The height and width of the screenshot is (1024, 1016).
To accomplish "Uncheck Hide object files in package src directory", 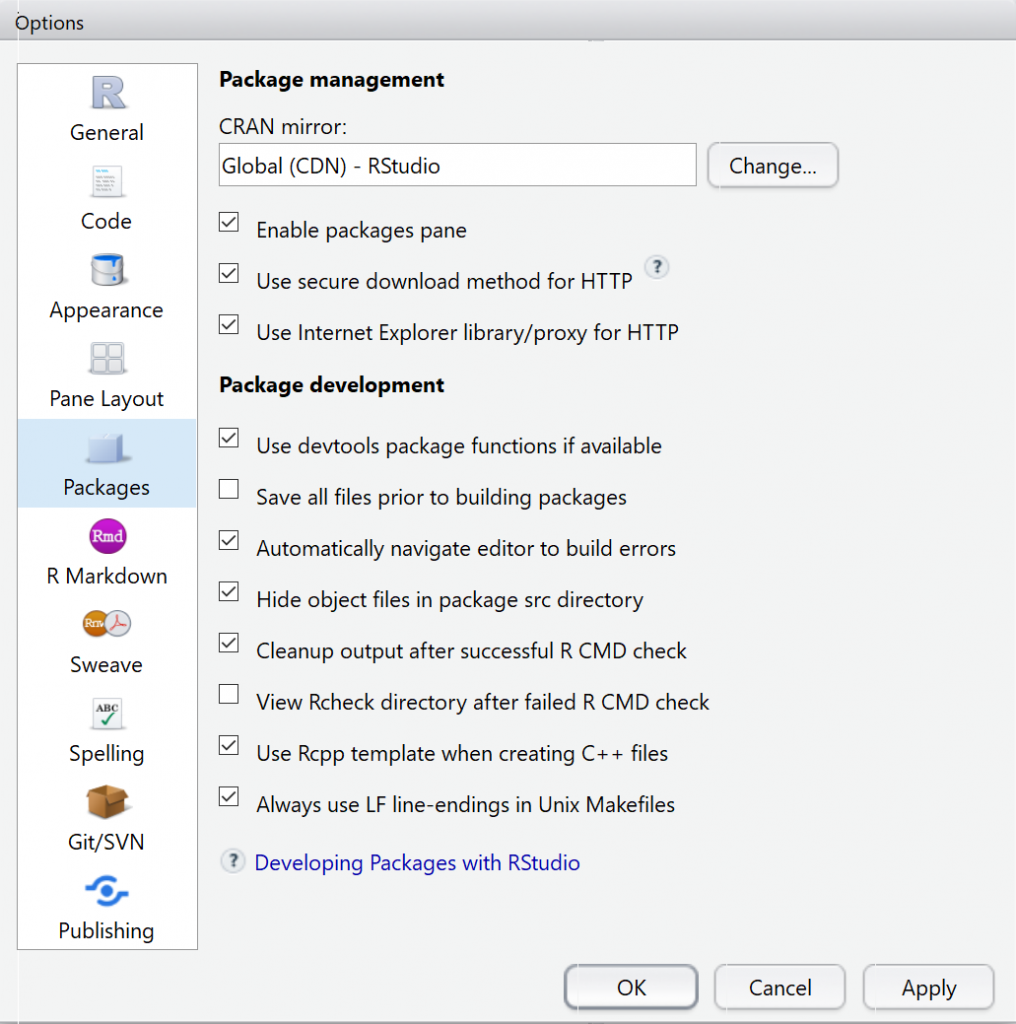I will click(x=229, y=592).
